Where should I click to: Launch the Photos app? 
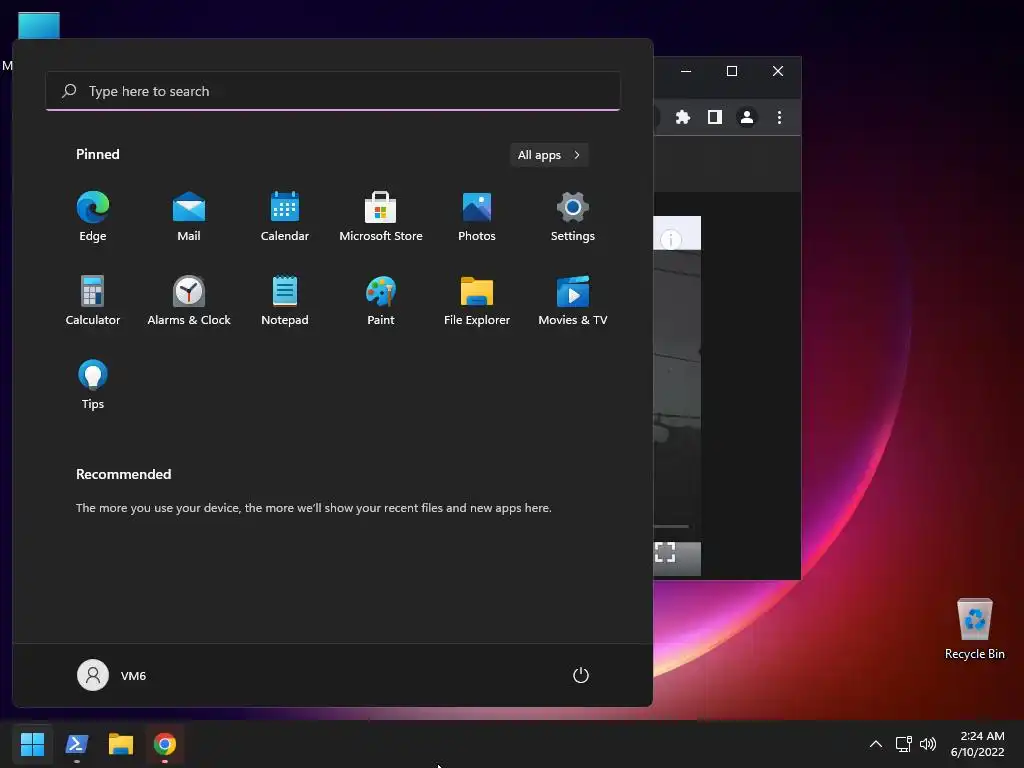[477, 216]
